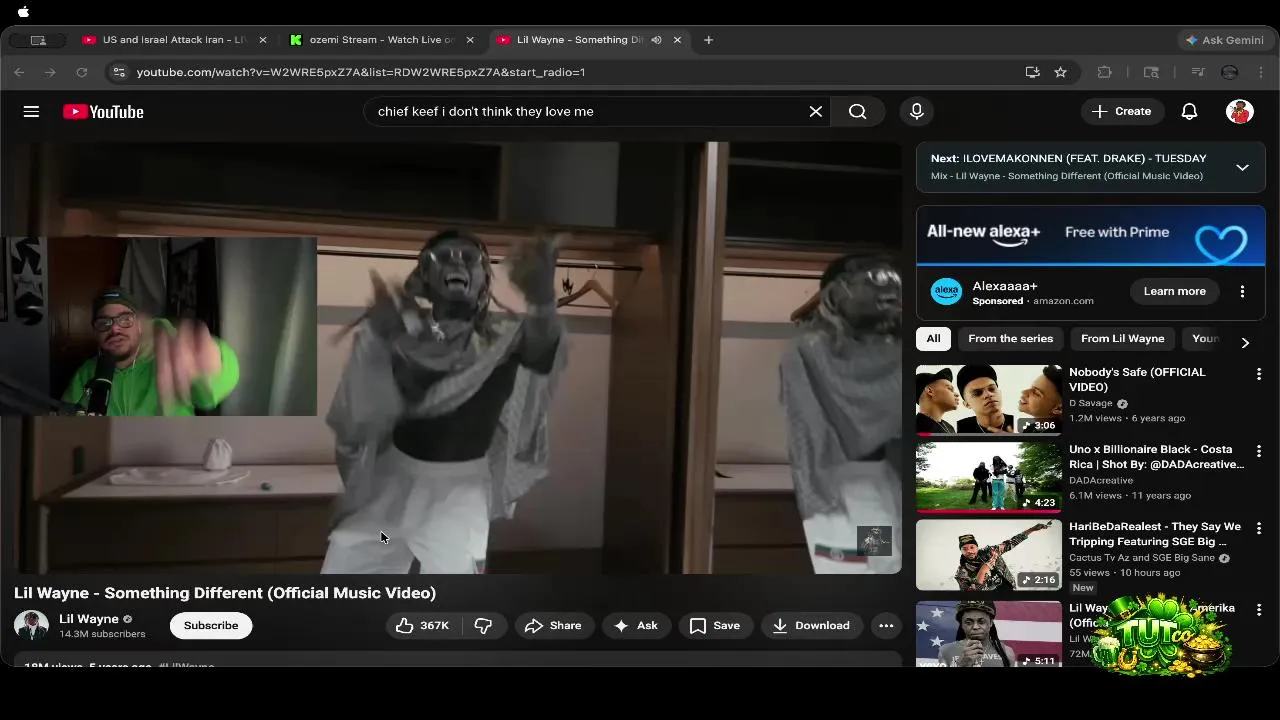The height and width of the screenshot is (720, 1280).
Task: Open the notifications bell
Action: [1189, 111]
